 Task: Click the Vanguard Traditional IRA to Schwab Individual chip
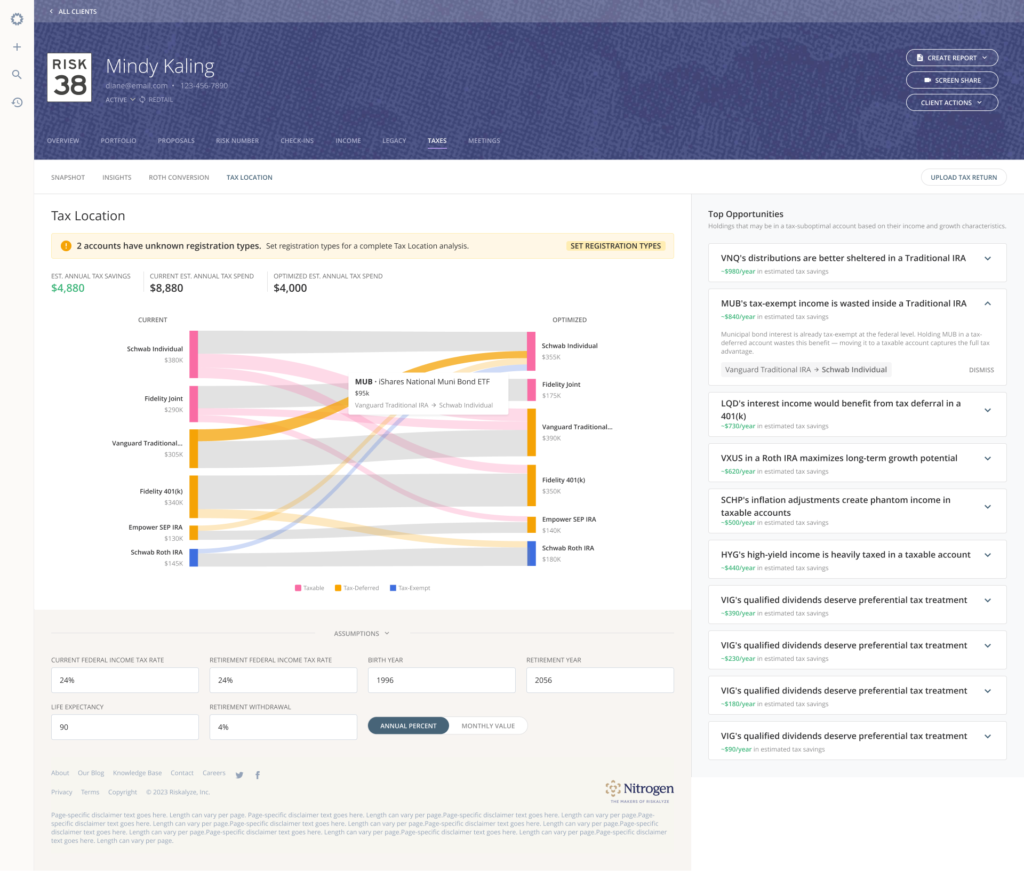pyautogui.click(x=806, y=370)
